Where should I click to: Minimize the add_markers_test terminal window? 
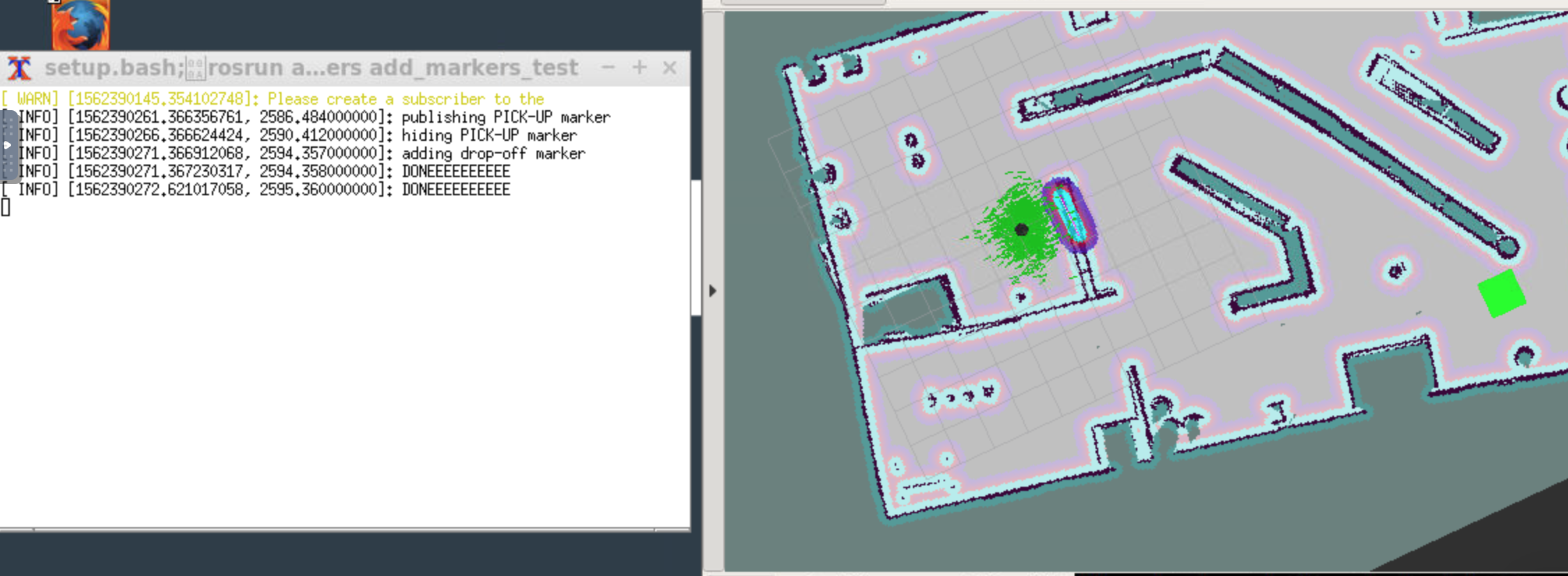(608, 68)
